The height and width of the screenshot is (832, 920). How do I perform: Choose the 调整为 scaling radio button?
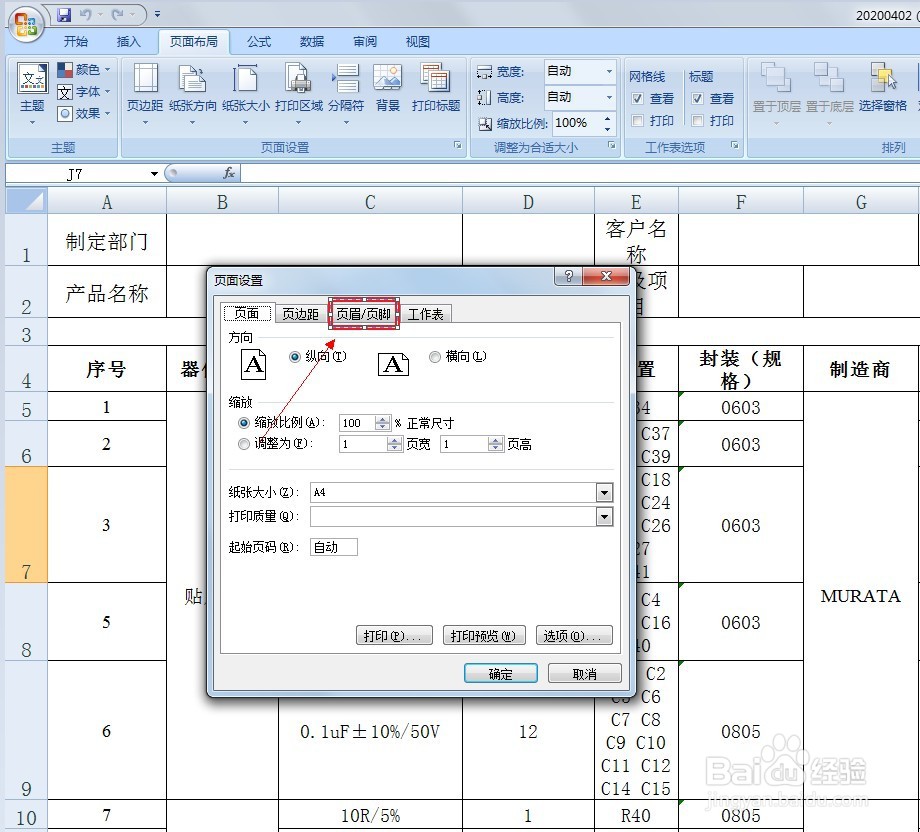tap(243, 444)
